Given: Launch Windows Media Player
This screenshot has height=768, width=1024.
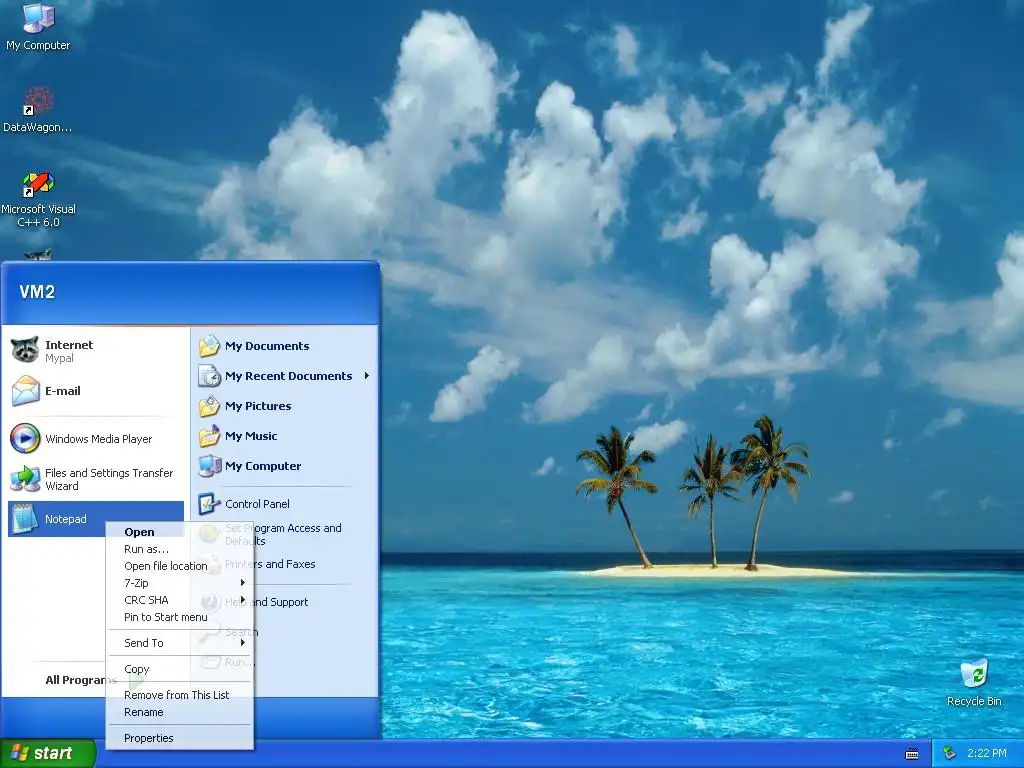Looking at the screenshot, I should 96,439.
